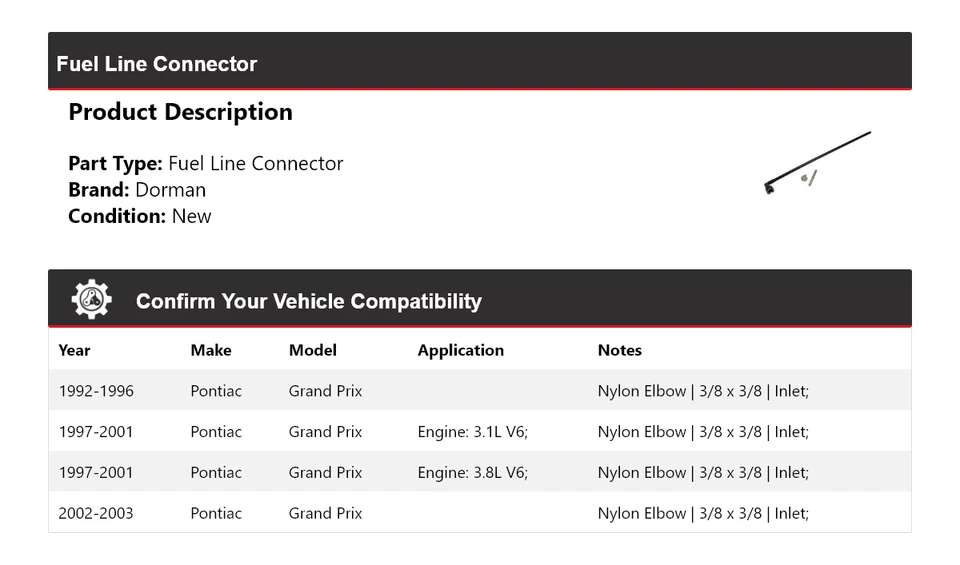Open the fuel line connector product image

tap(817, 162)
